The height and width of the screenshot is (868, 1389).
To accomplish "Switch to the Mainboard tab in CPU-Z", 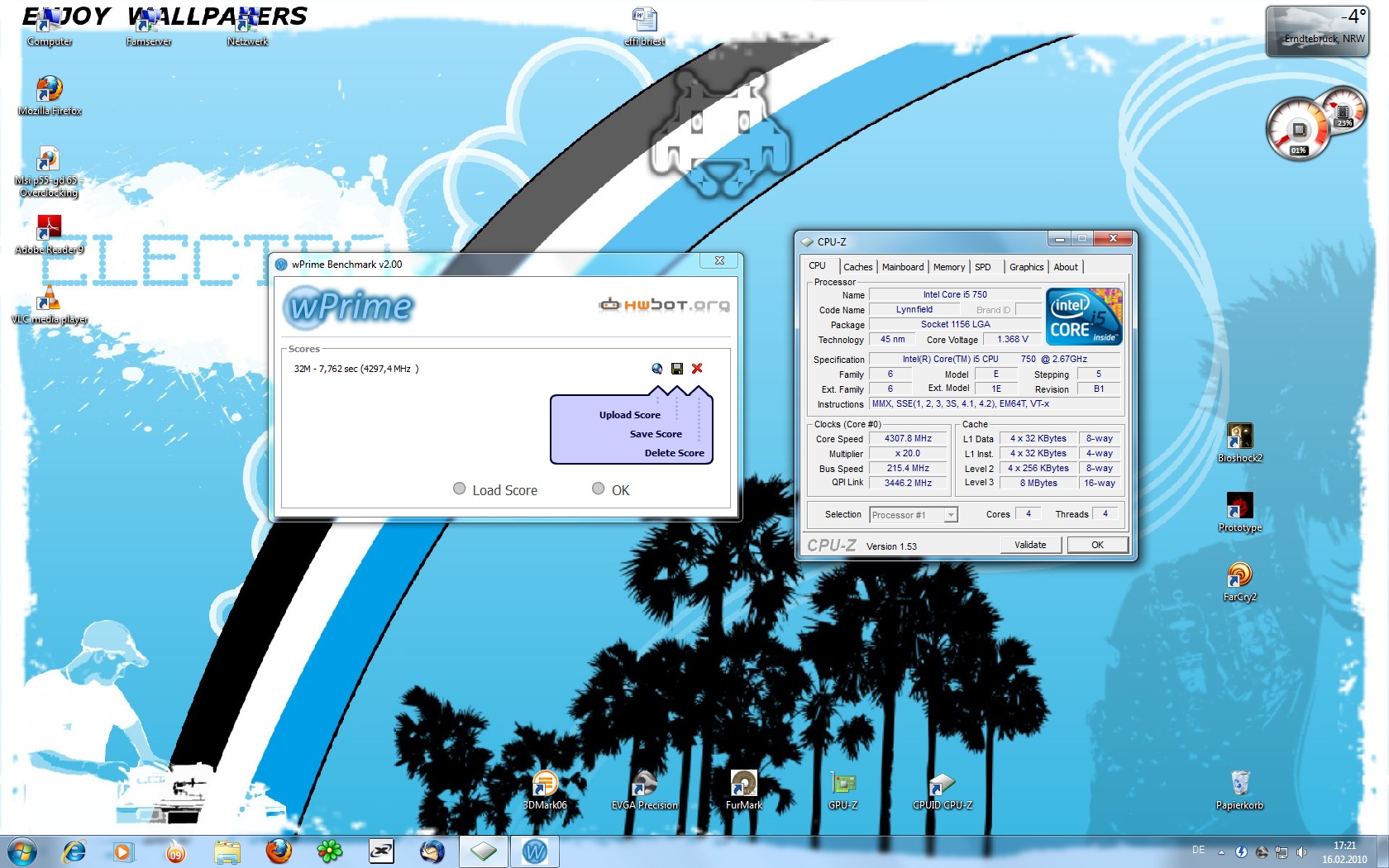I will point(903,267).
